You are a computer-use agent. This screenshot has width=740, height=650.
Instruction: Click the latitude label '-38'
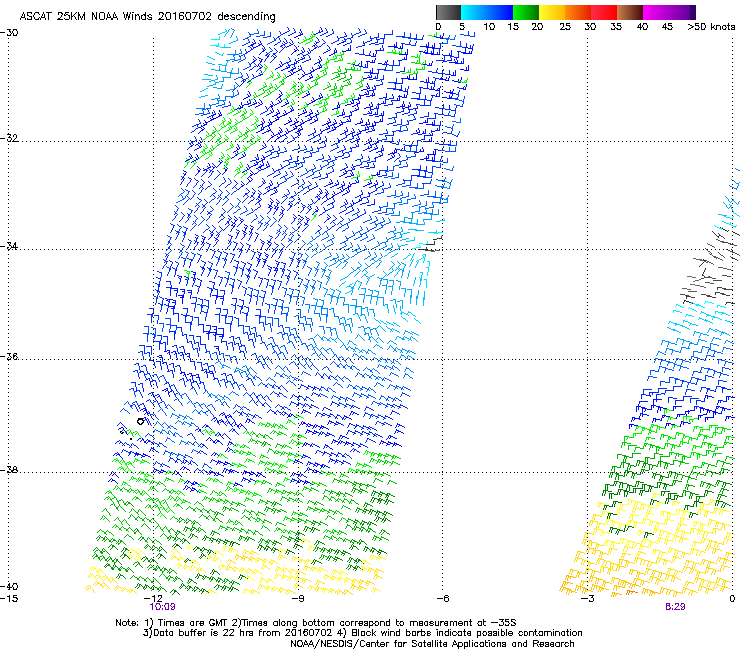click(x=9, y=470)
